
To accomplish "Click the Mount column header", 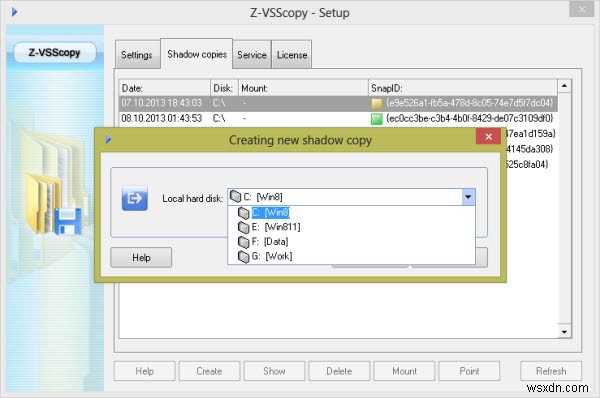I will 303,88.
